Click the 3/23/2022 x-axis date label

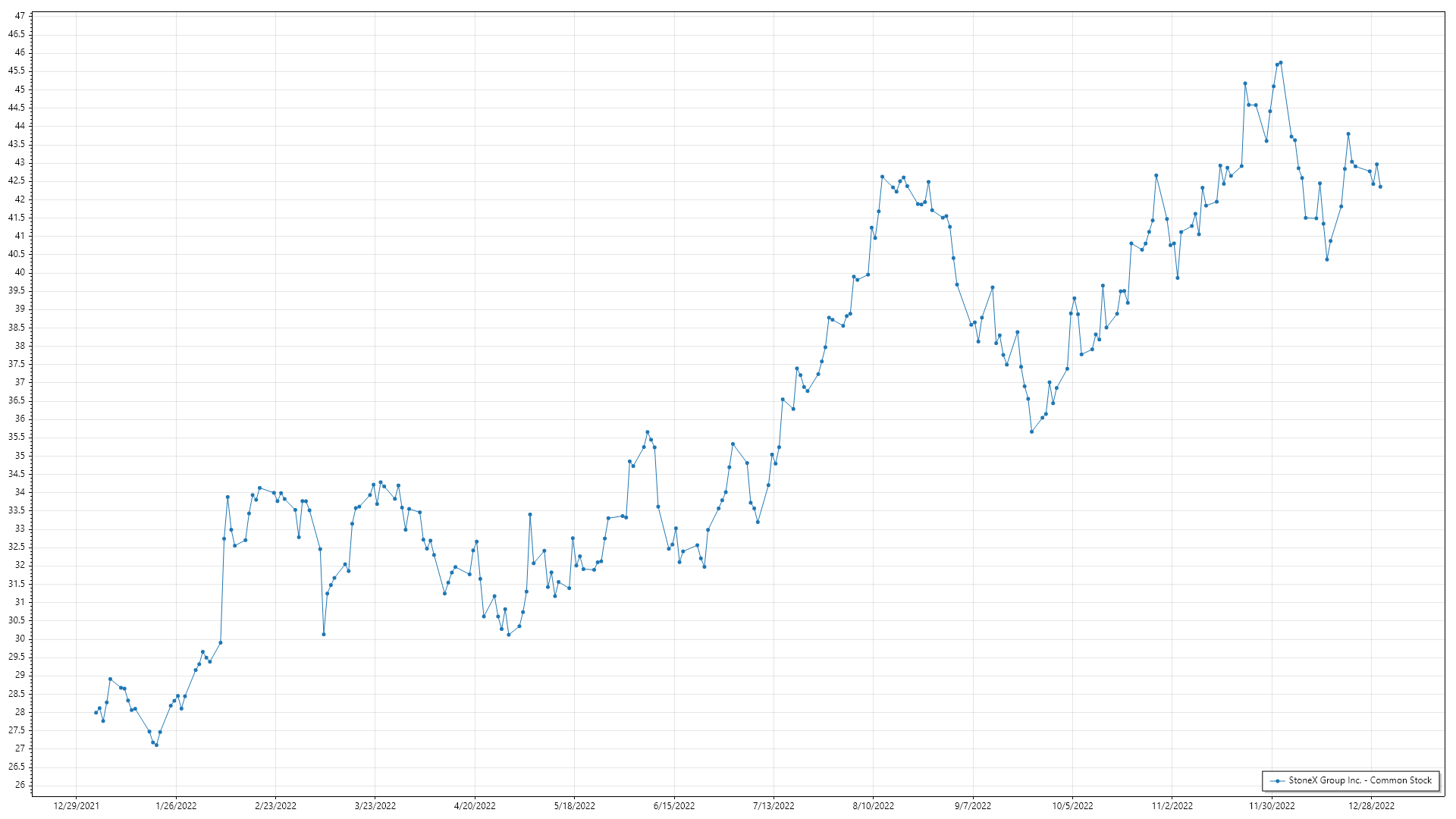coord(375,806)
